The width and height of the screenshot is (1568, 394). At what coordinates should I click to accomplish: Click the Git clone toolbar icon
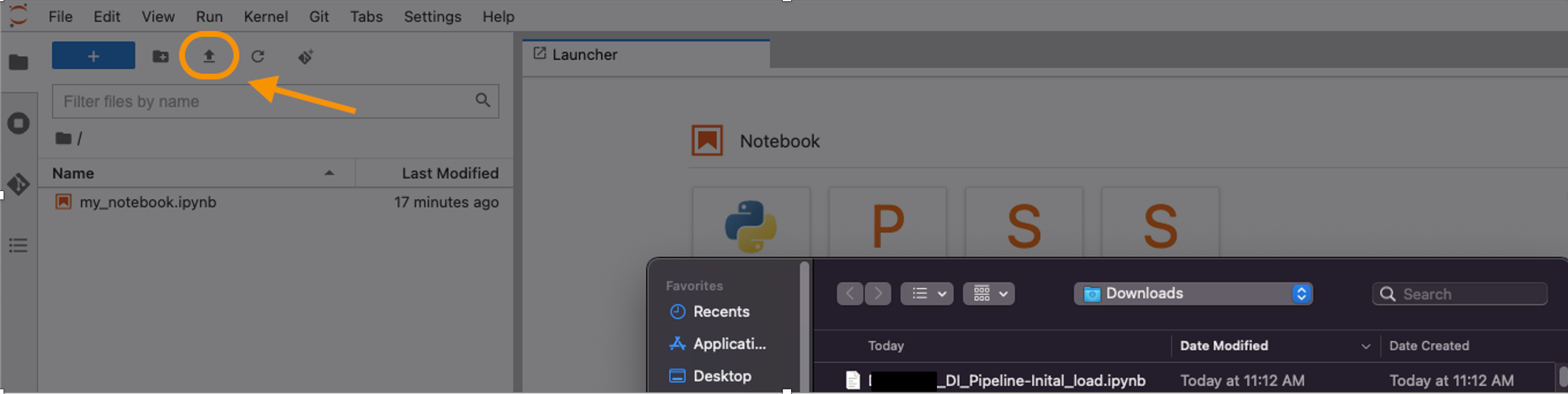pyautogui.click(x=306, y=57)
